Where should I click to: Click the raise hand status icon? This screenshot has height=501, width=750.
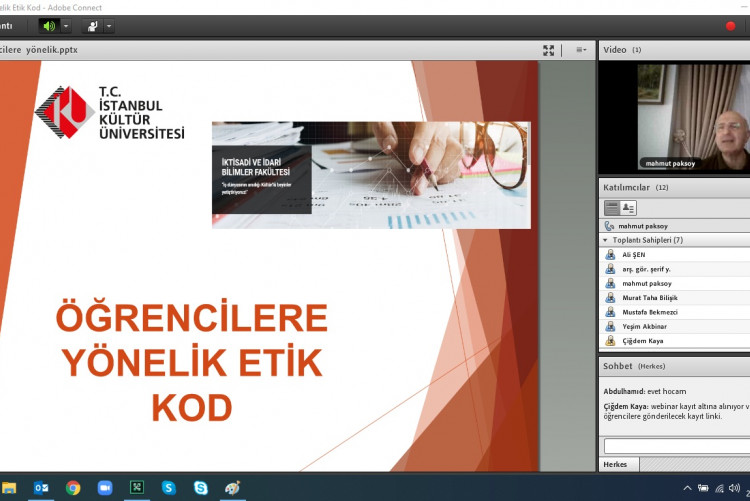[91, 26]
